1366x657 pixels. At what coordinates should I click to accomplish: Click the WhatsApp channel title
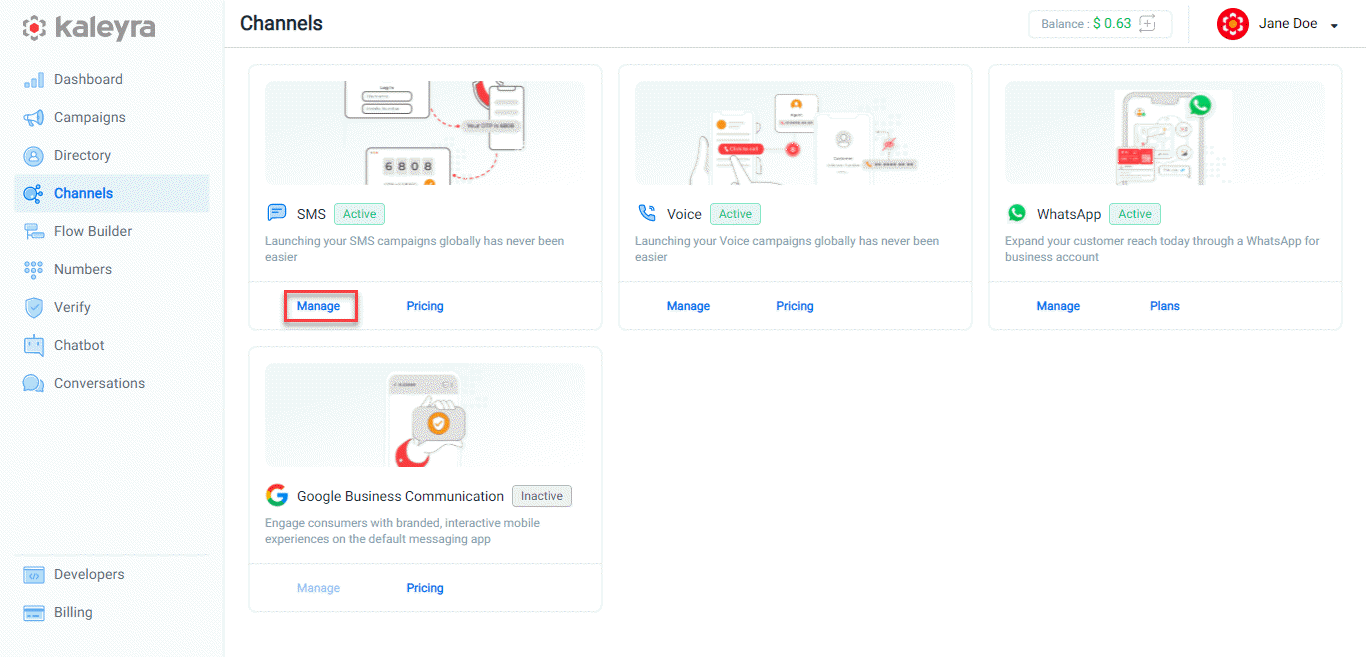pyautogui.click(x=1069, y=214)
